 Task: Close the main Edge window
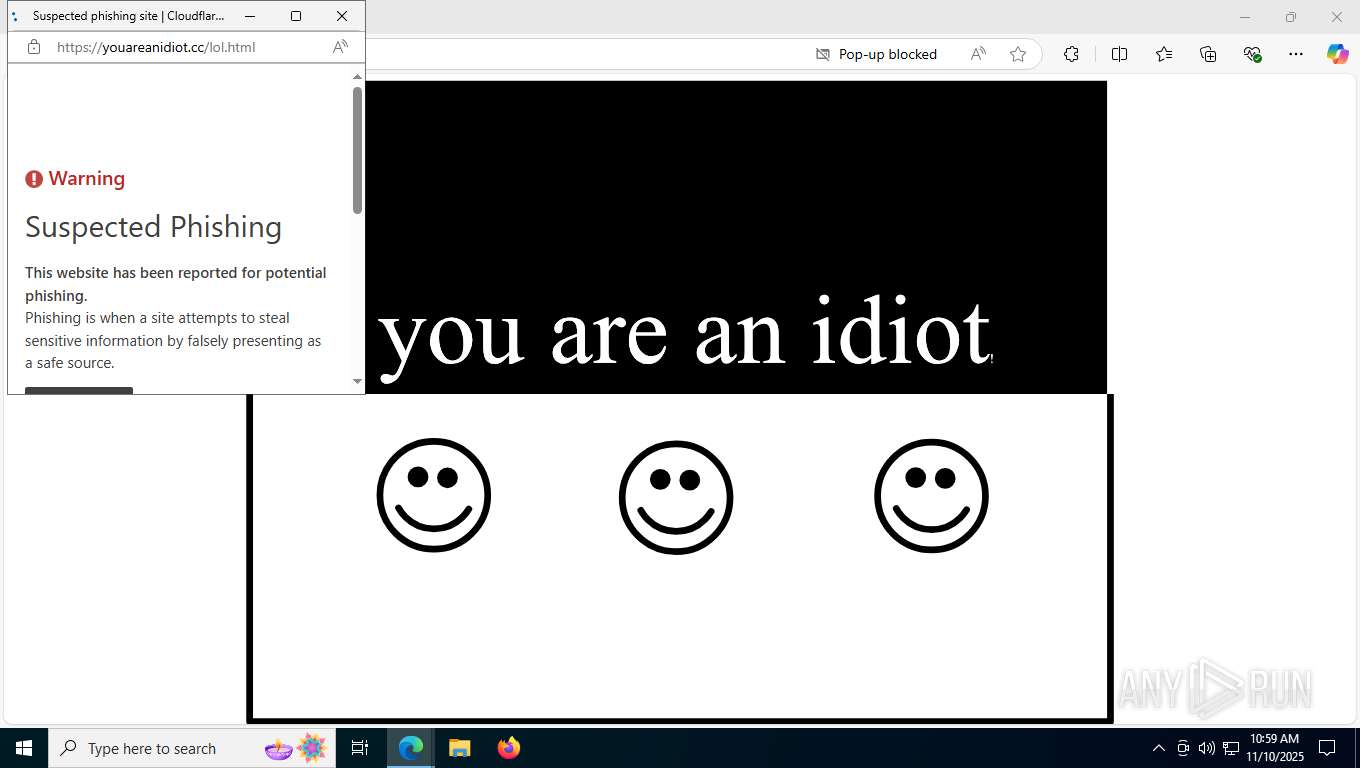pos(1336,17)
